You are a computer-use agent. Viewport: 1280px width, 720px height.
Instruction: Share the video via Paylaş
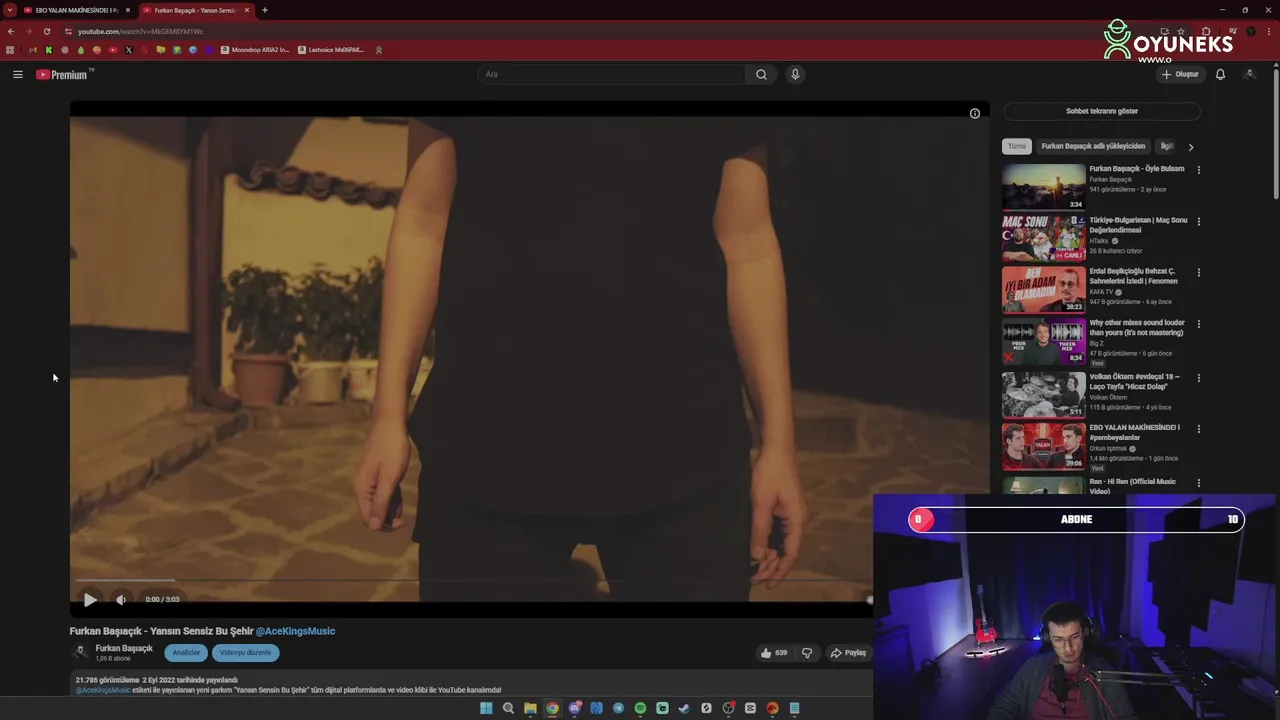(x=848, y=653)
